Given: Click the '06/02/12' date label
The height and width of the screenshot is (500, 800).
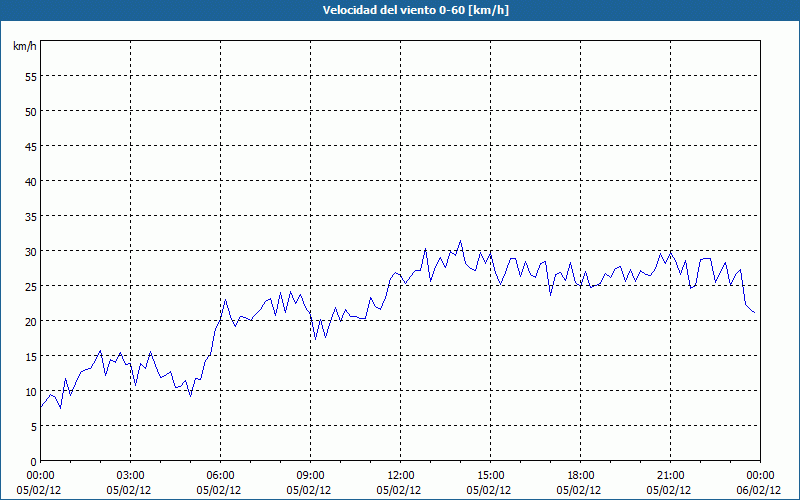Looking at the screenshot, I should pyautogui.click(x=759, y=490).
